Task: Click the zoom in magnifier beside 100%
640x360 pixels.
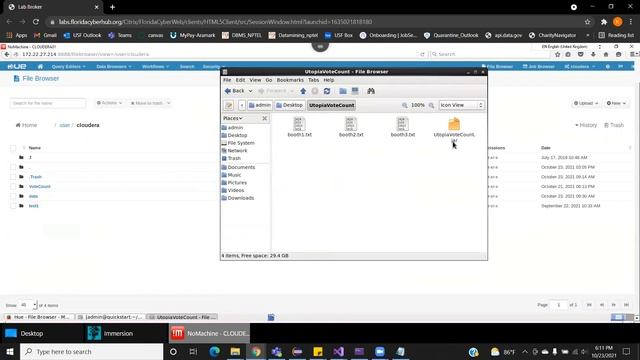Action: [x=431, y=105]
